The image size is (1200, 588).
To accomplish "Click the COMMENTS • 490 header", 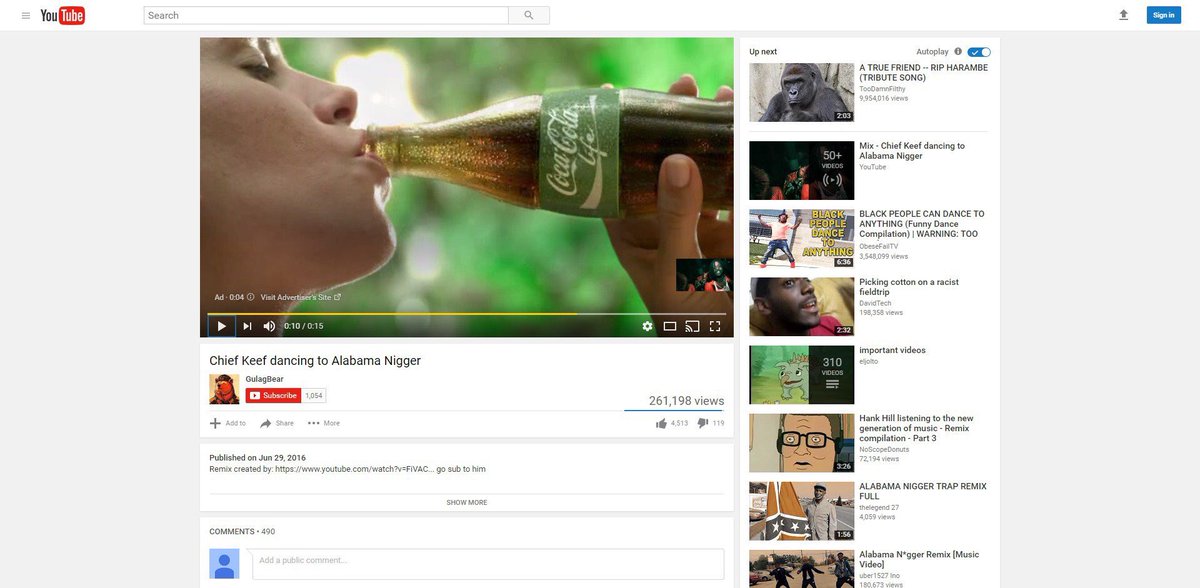I will 242,531.
